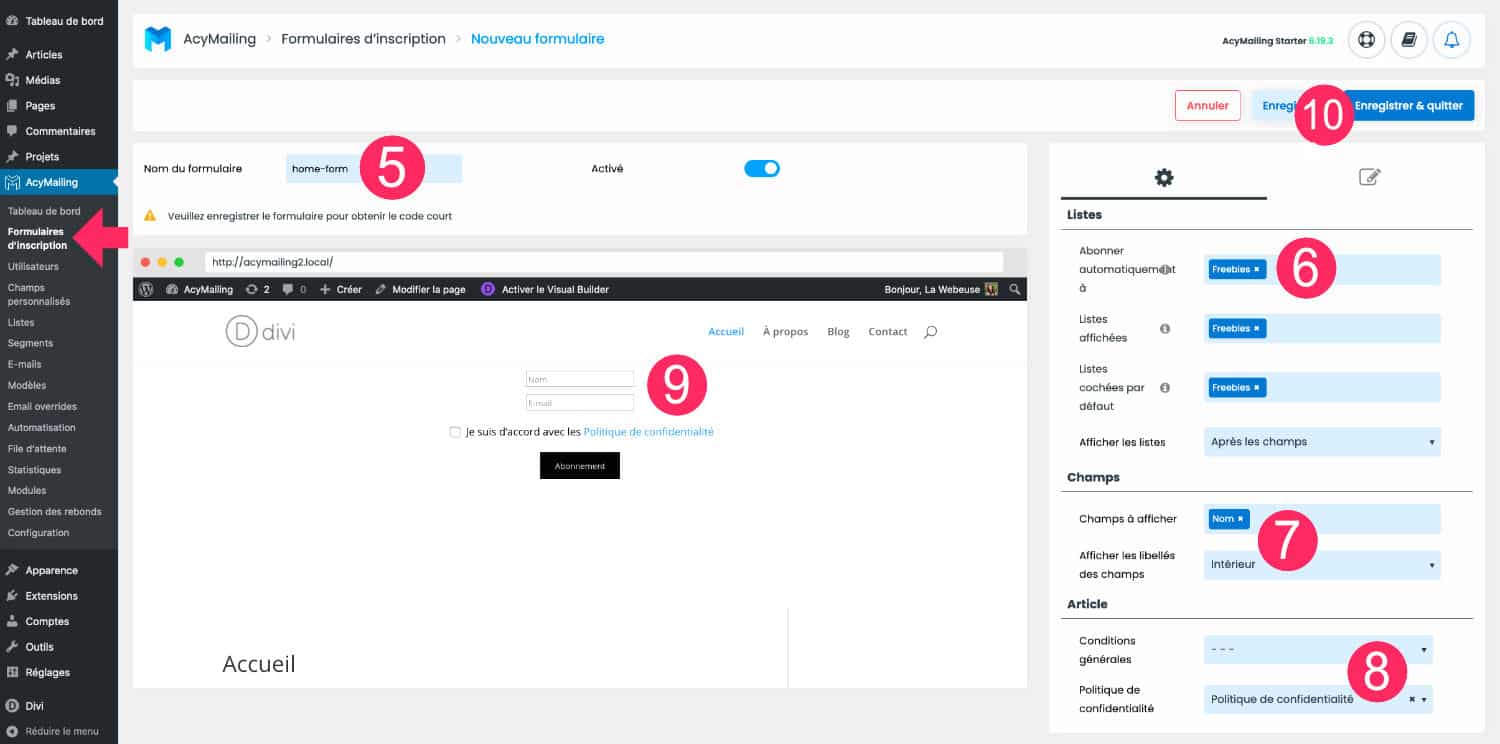Viewport: 1500px width, 744px height.
Task: Check the privacy policy agreement checkbox
Action: click(455, 432)
